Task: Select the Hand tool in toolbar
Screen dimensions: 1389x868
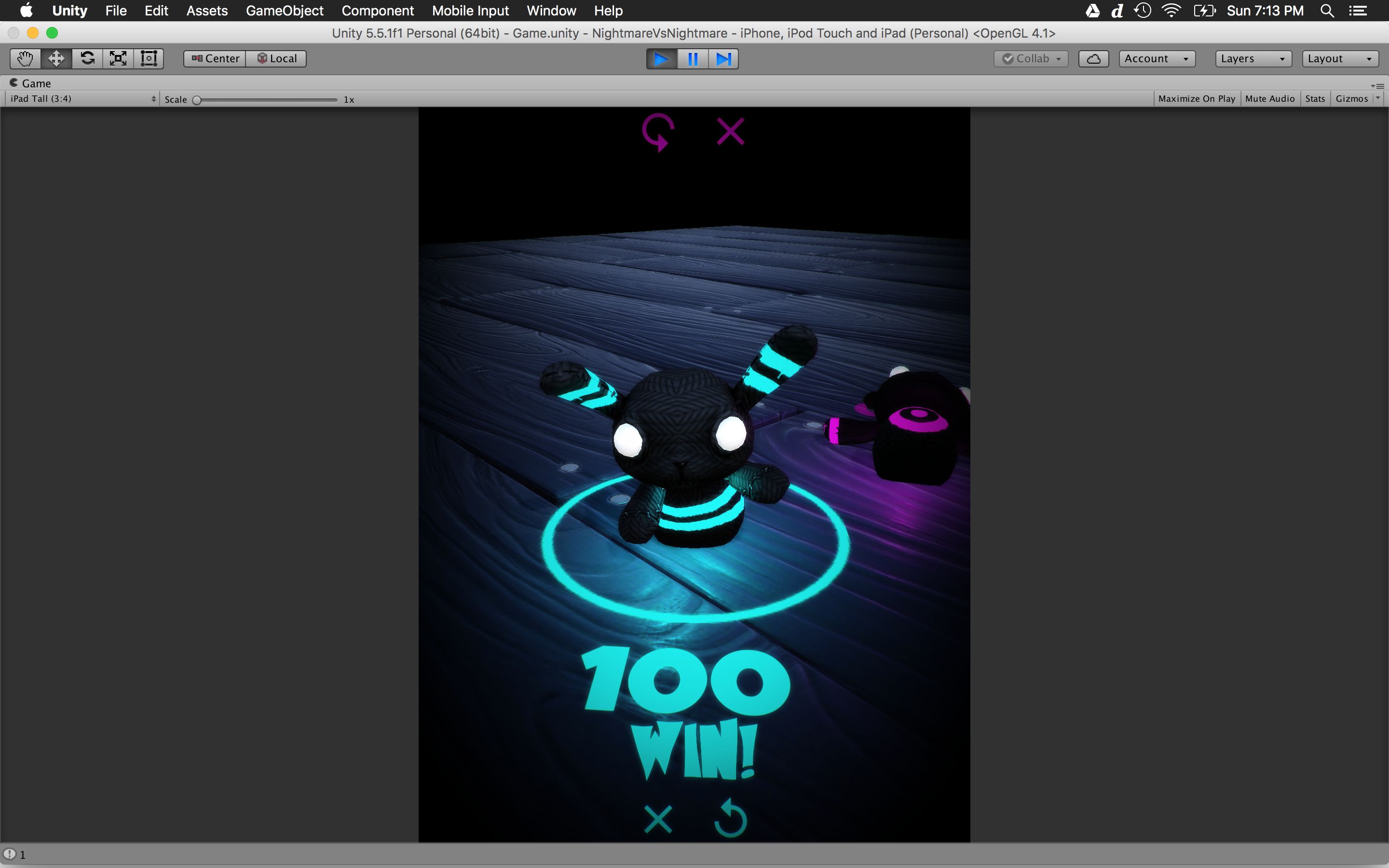Action: (25, 58)
